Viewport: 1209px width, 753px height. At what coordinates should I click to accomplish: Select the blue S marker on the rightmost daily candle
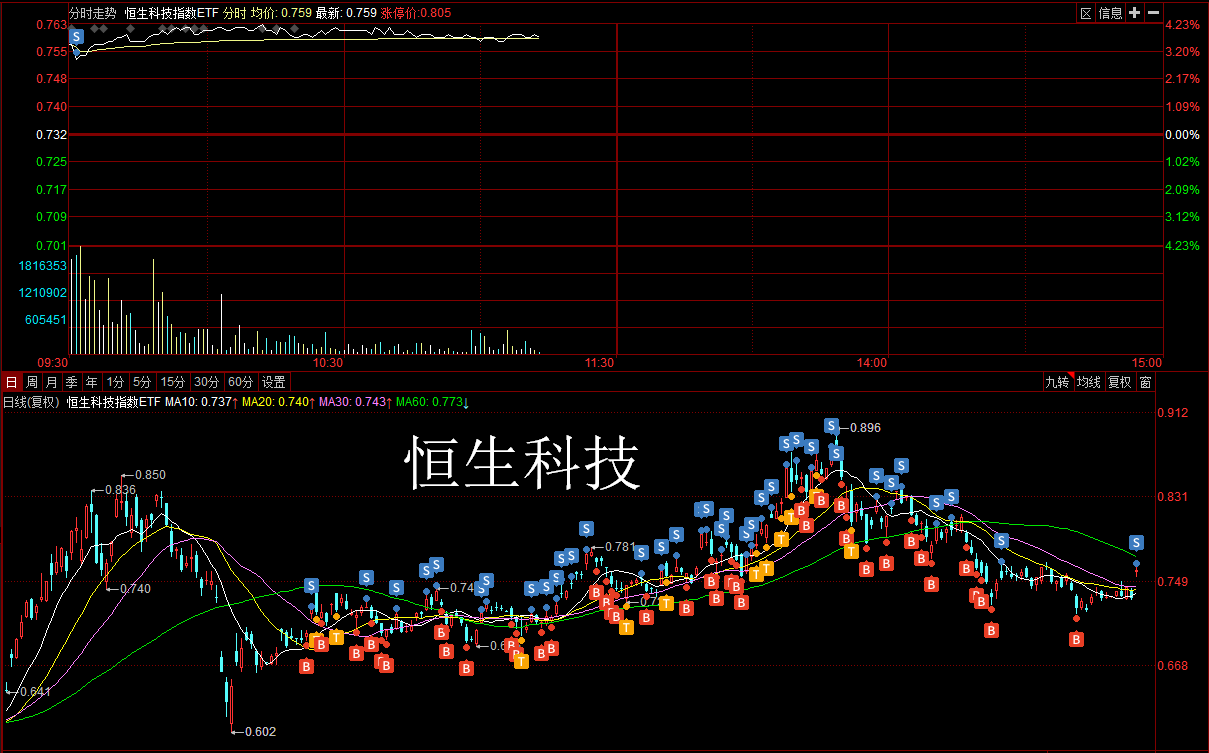(x=1136, y=543)
